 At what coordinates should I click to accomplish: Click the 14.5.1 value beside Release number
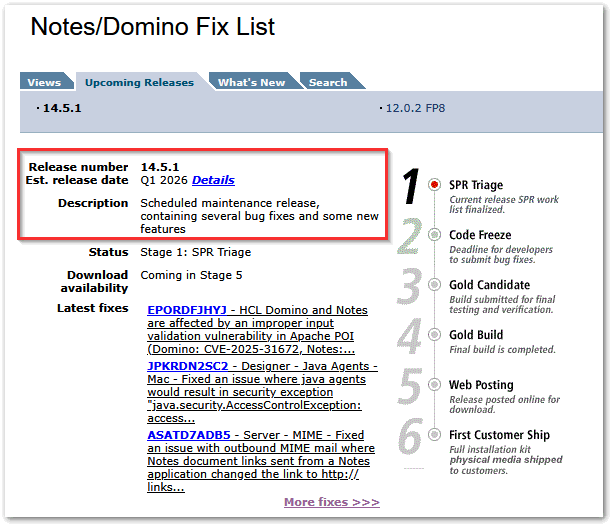[x=160, y=167]
